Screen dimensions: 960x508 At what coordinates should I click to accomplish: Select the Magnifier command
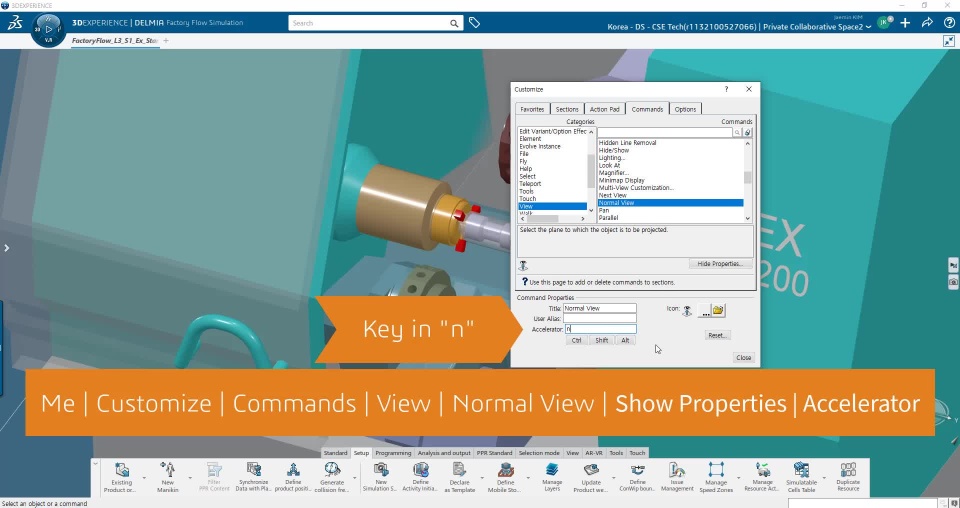(x=614, y=173)
